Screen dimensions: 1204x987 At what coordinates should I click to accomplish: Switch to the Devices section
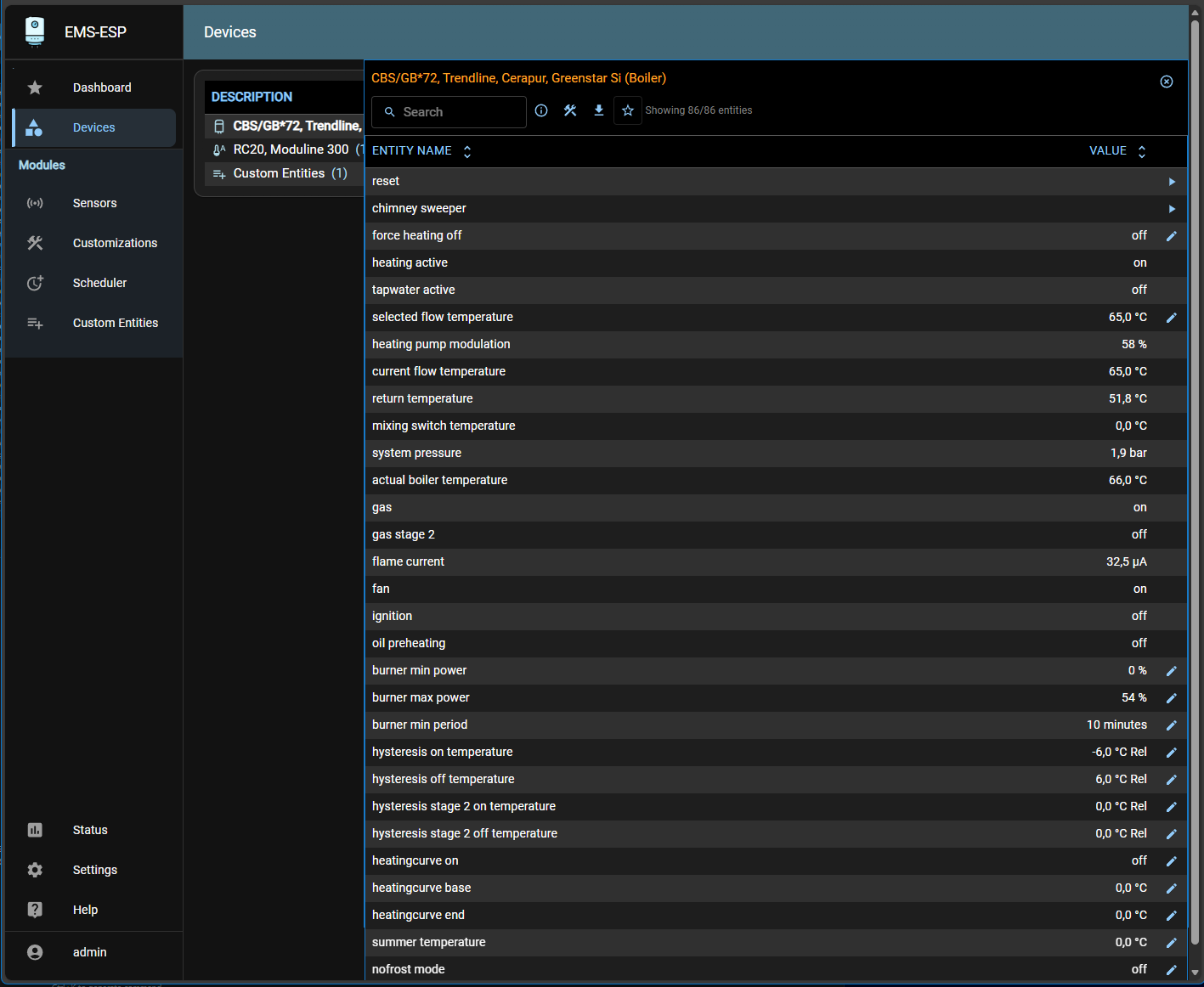pyautogui.click(x=93, y=127)
